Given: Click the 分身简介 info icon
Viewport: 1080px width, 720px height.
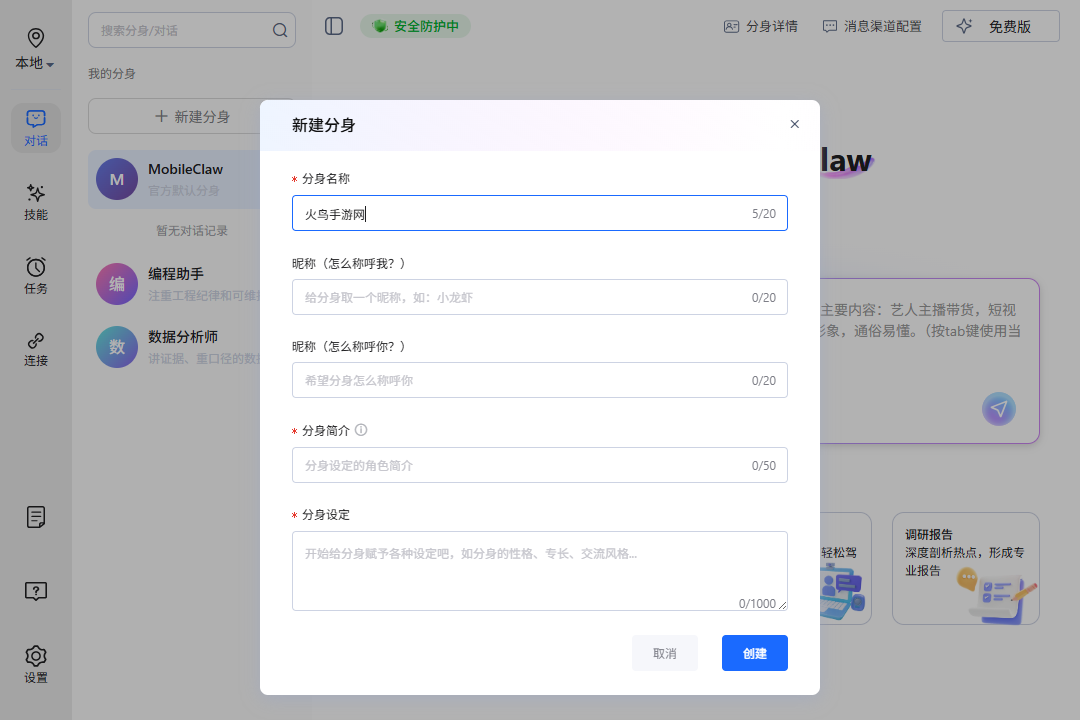Looking at the screenshot, I should pyautogui.click(x=361, y=430).
